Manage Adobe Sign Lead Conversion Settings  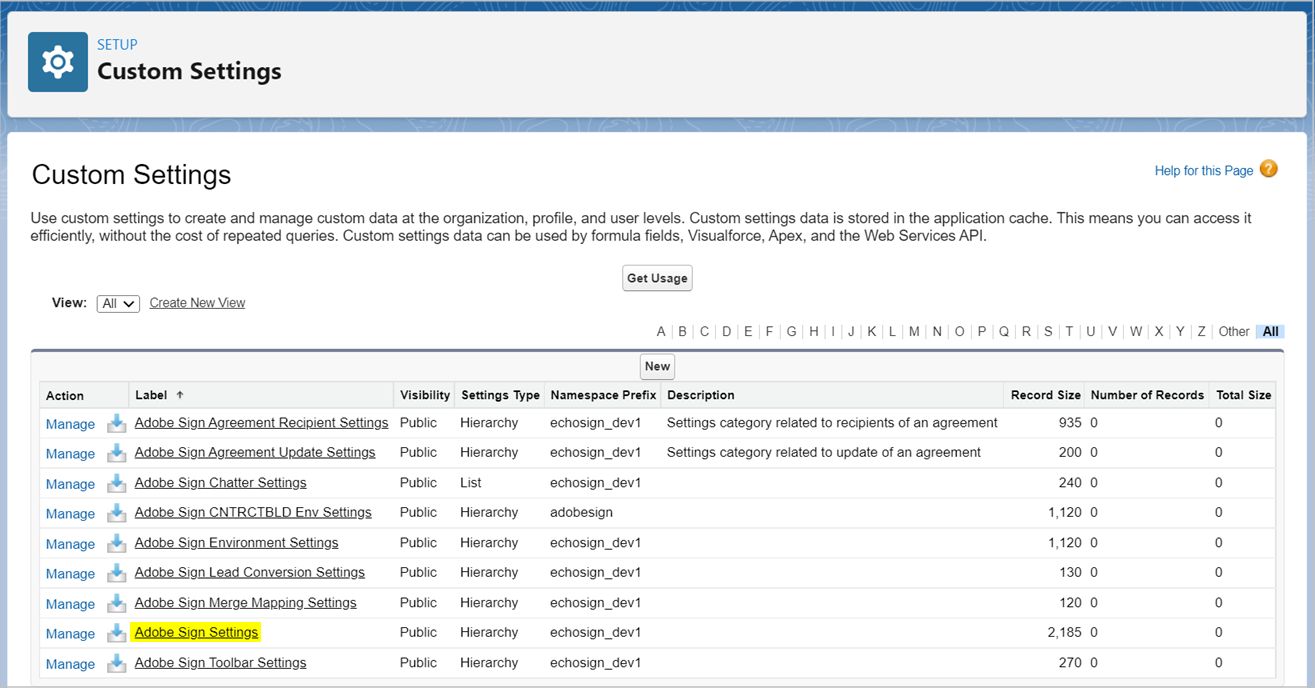[x=70, y=574]
